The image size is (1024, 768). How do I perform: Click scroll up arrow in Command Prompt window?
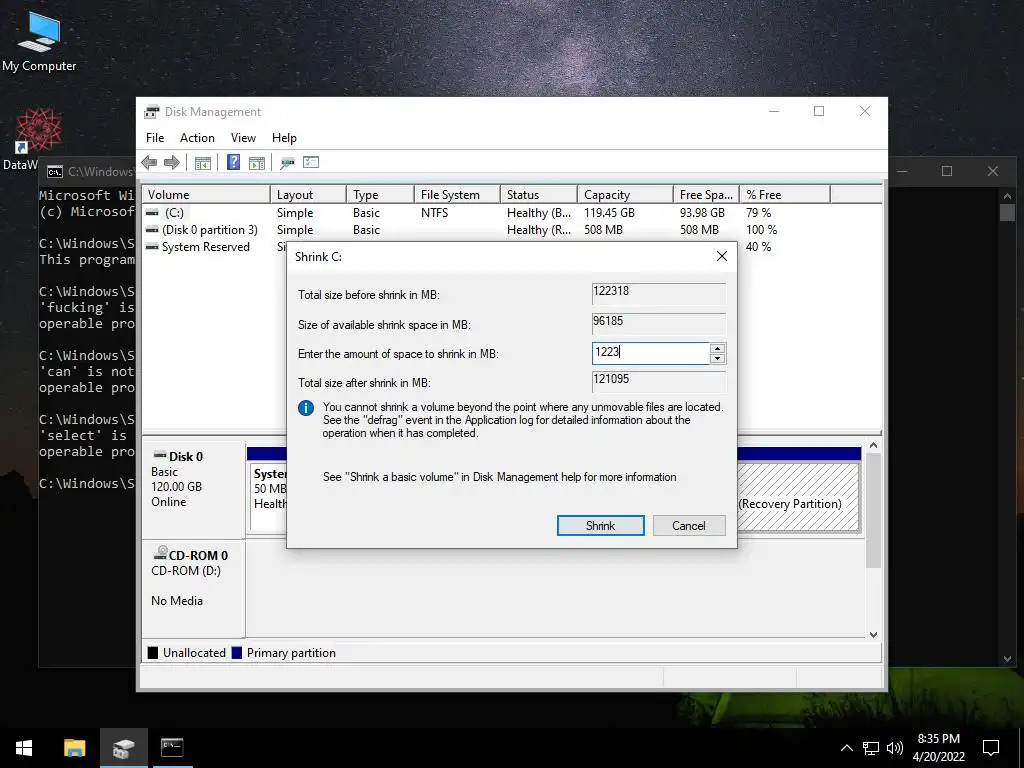1007,195
